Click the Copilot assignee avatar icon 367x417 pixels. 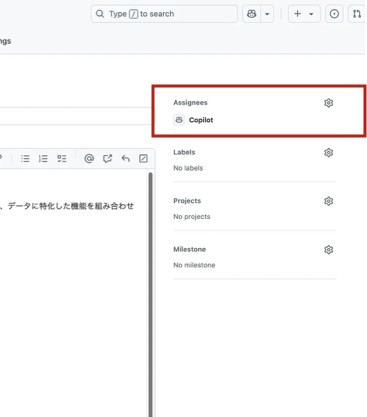coord(179,120)
